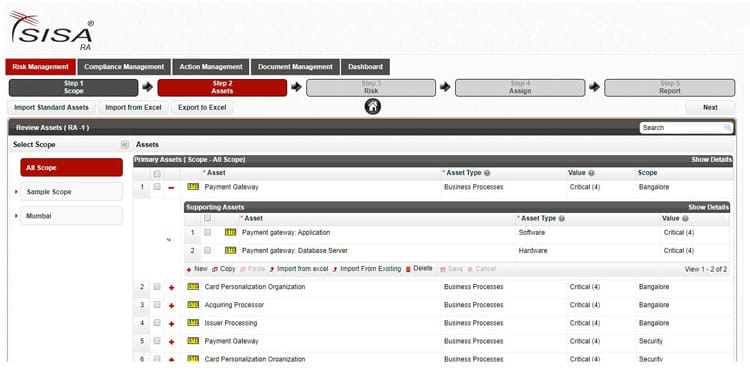This screenshot has width=750, height=384.
Task: Click Show Details on Primary Assets bar
Action: point(711,160)
